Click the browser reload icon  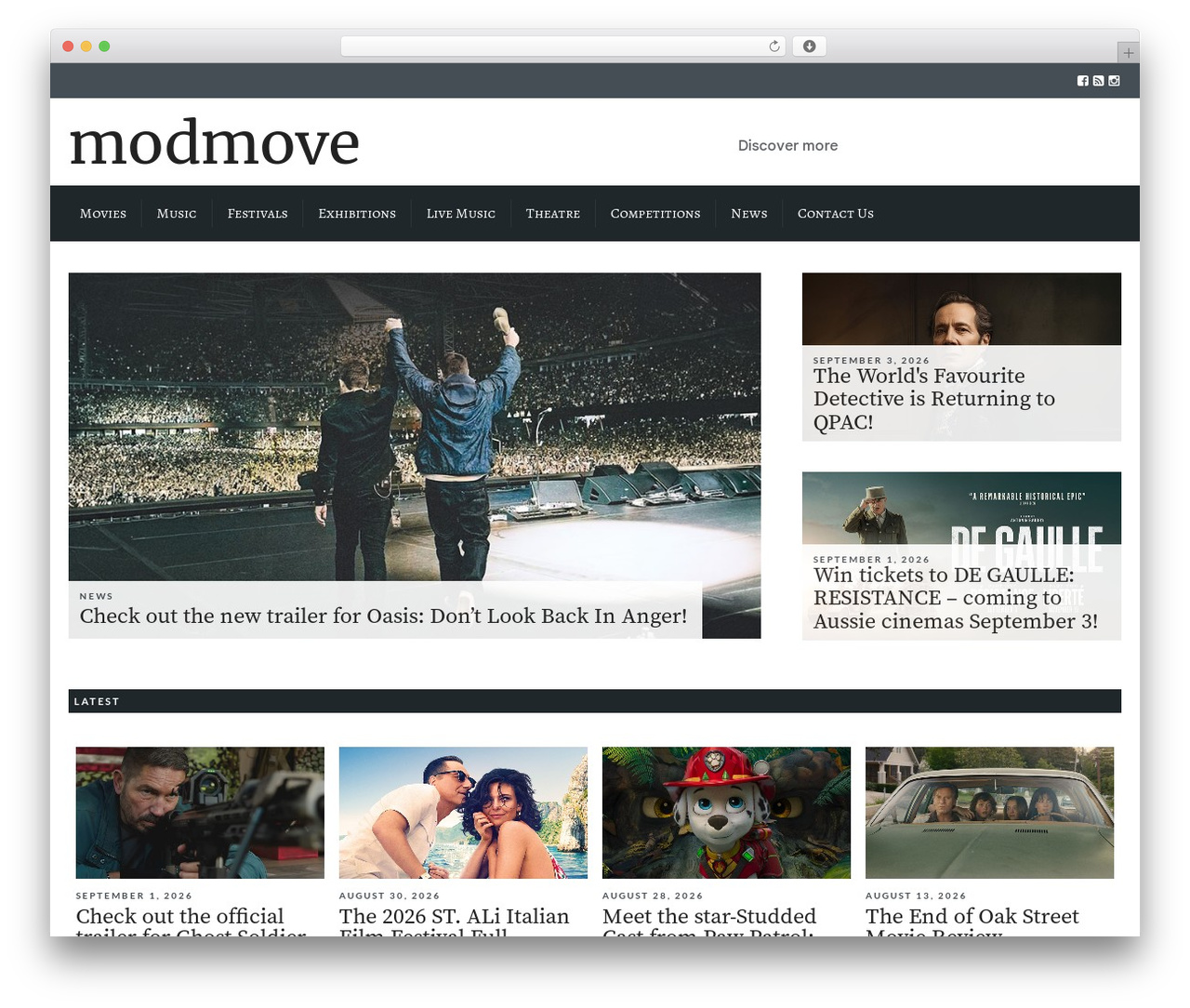[x=773, y=46]
